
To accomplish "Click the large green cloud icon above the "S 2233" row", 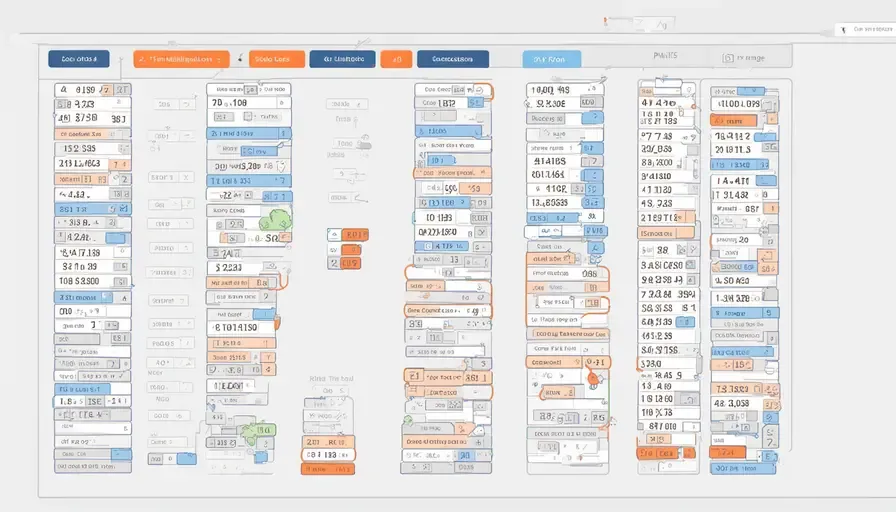I will click(276, 219).
